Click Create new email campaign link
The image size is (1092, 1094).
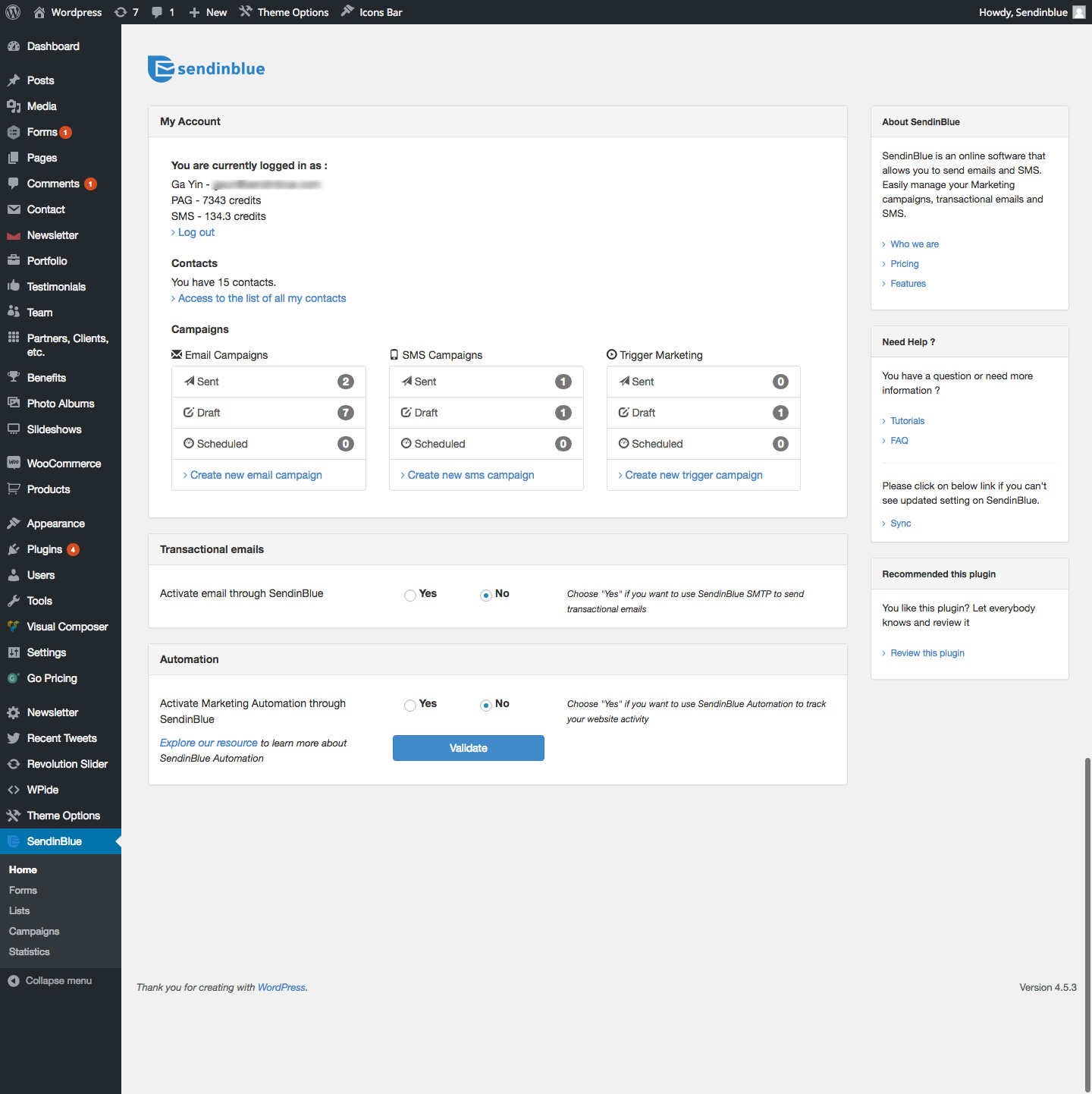point(256,475)
